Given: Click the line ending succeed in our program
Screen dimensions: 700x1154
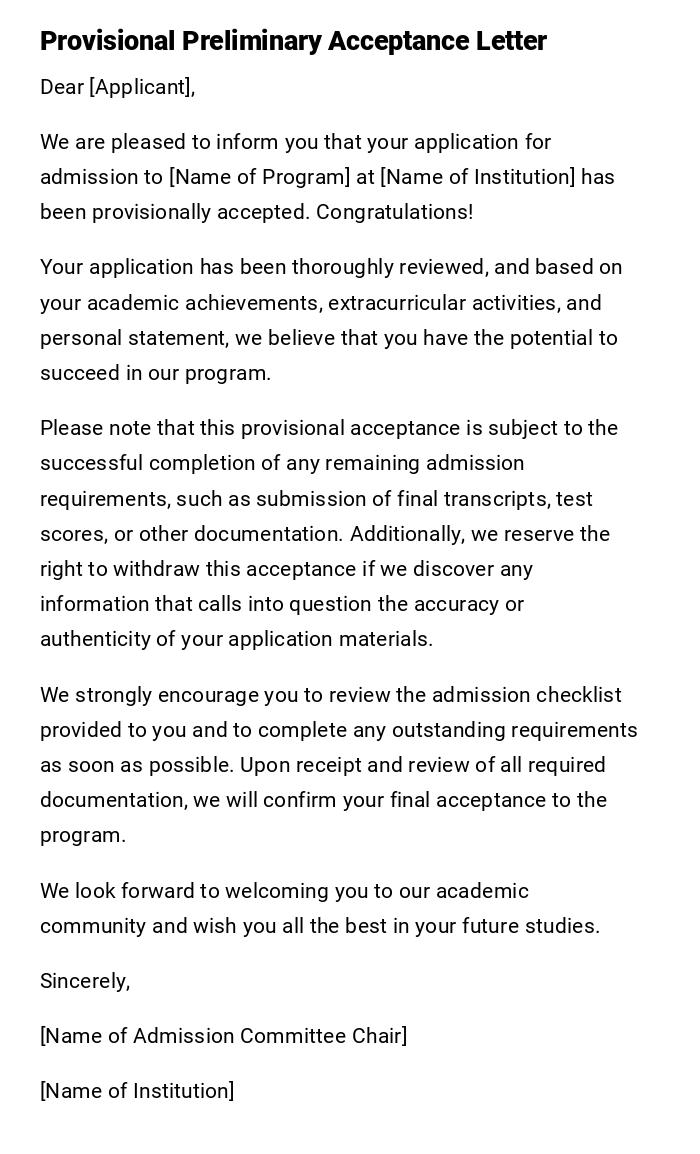Looking at the screenshot, I should coord(155,373).
